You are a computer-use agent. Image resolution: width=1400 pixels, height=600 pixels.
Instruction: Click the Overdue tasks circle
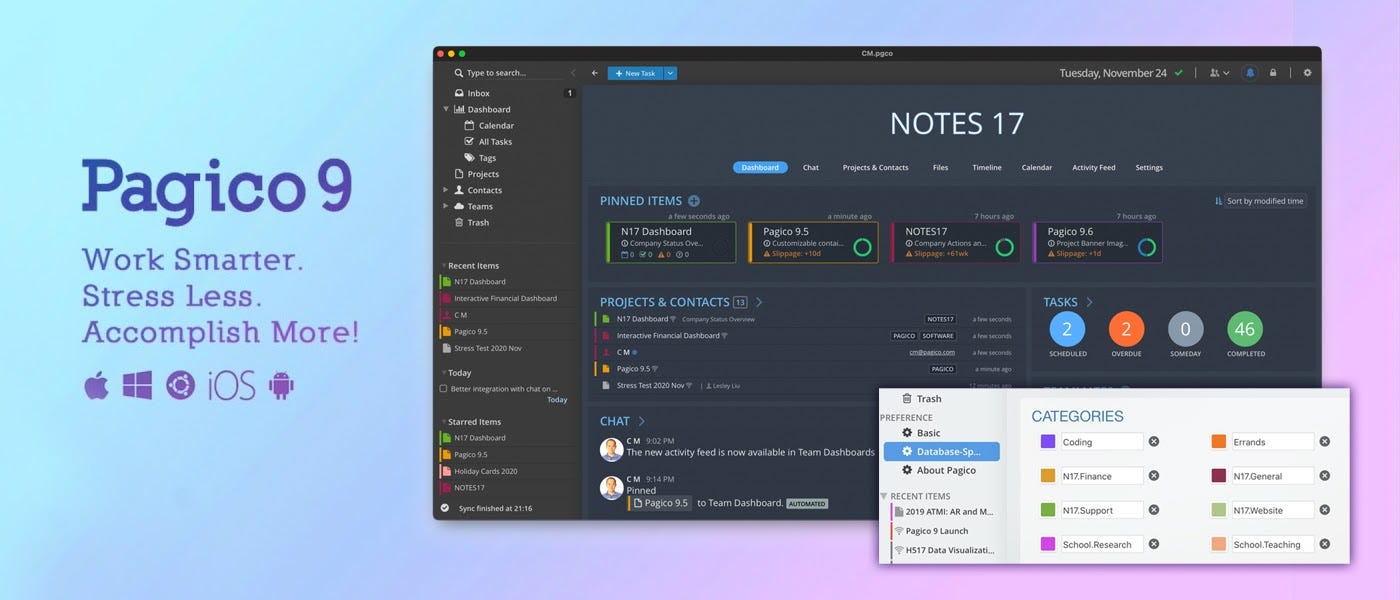1126,329
